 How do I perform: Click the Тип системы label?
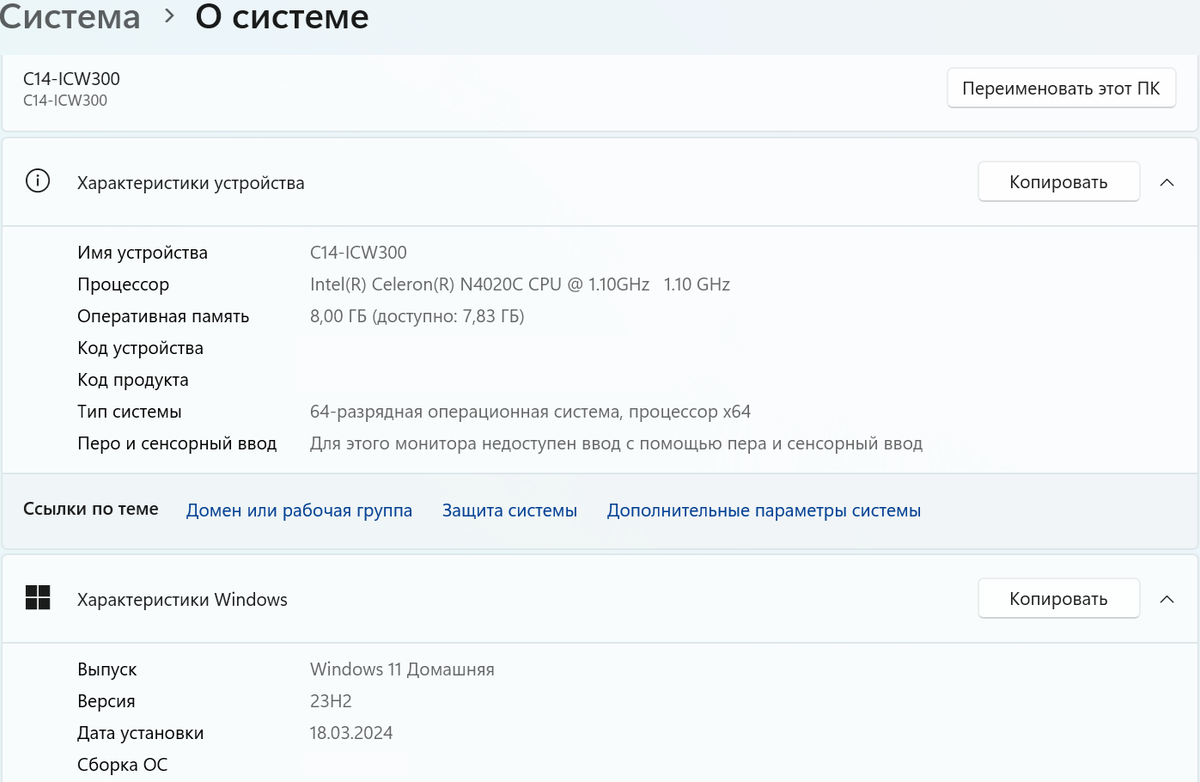[130, 411]
